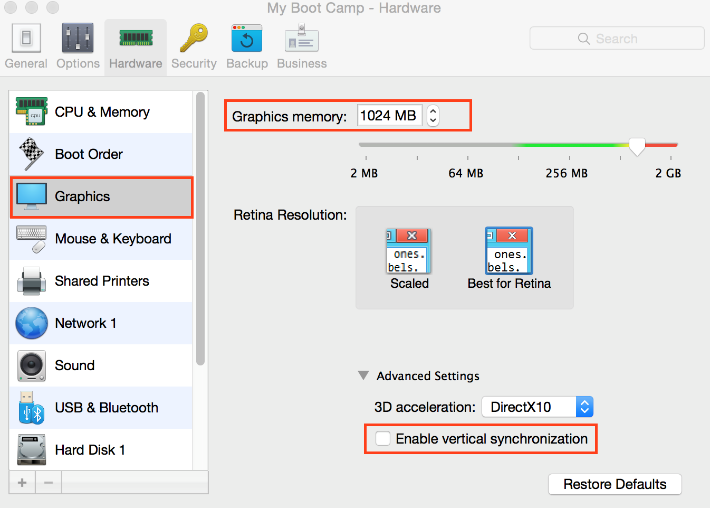
Task: Select USB & Bluetooth in sidebar
Action: pyautogui.click(x=106, y=407)
